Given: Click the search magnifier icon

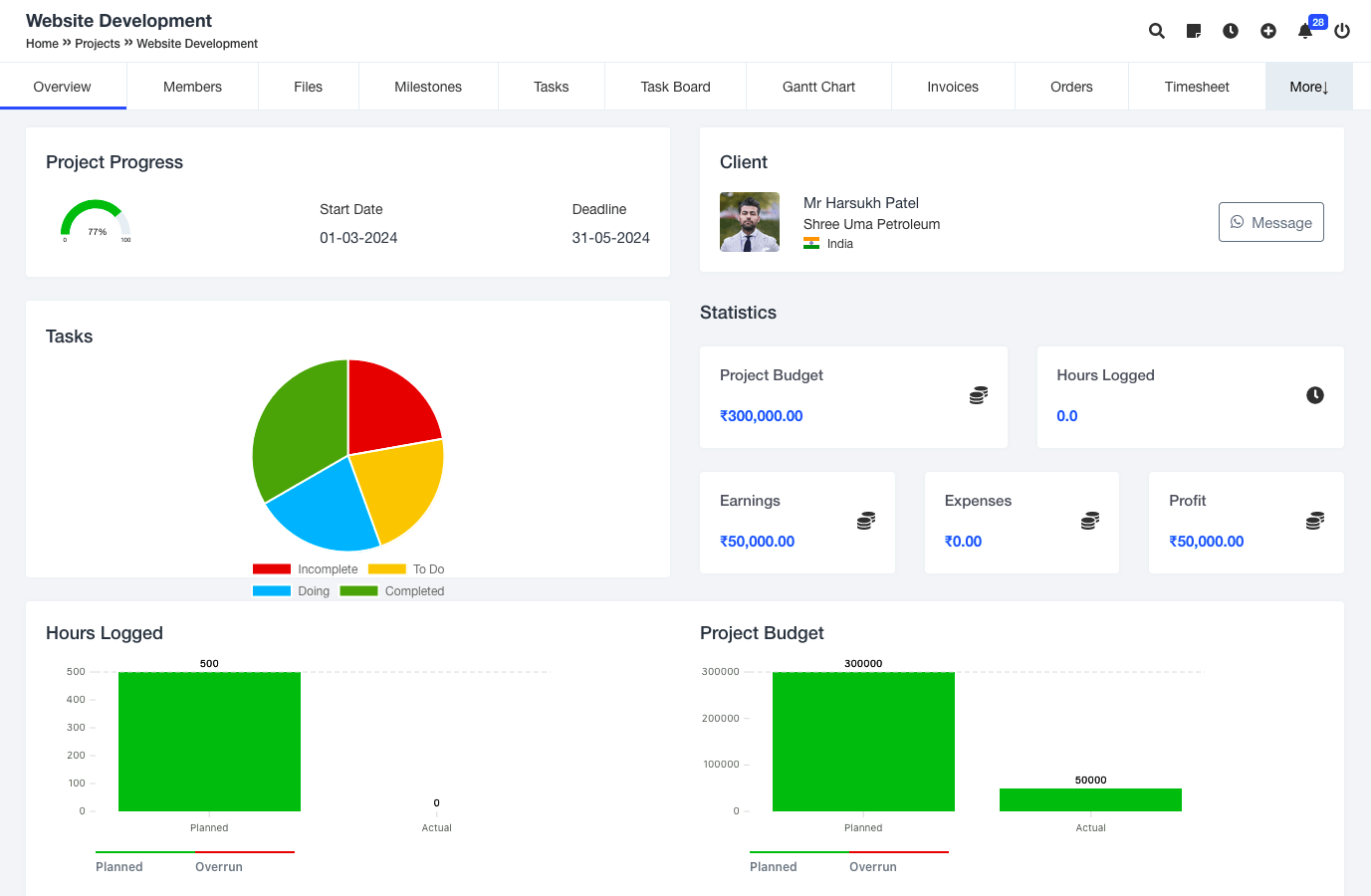Looking at the screenshot, I should (1156, 31).
